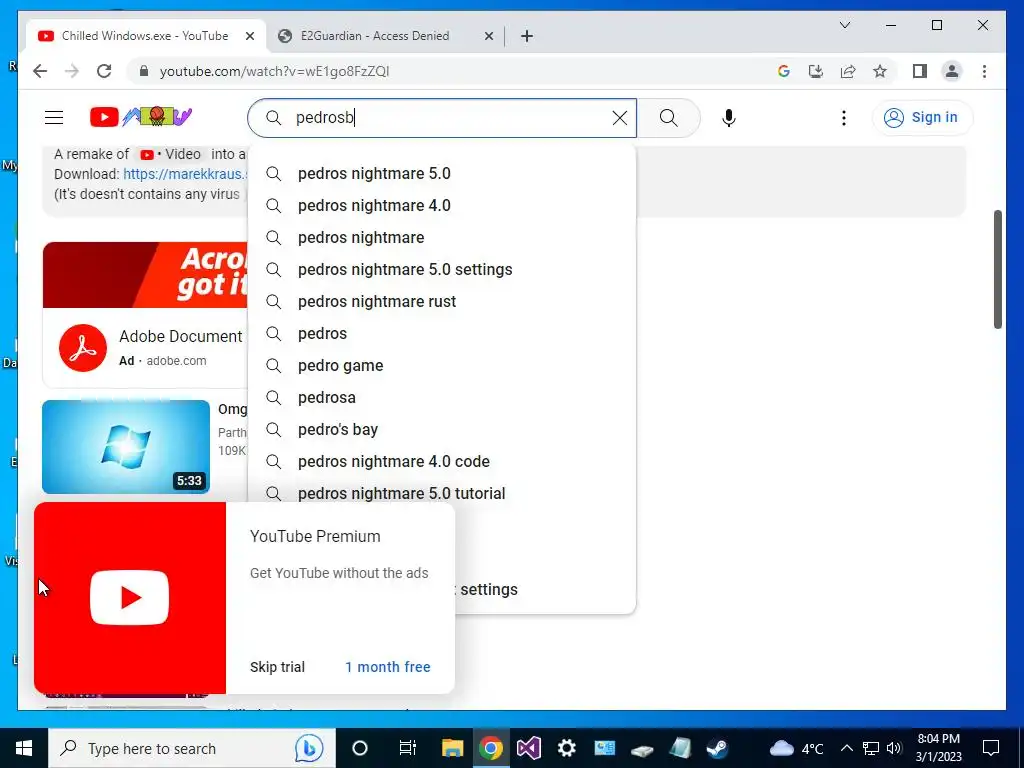Submit search with magnifier button
Screen dimensions: 1024x768
click(x=668, y=118)
